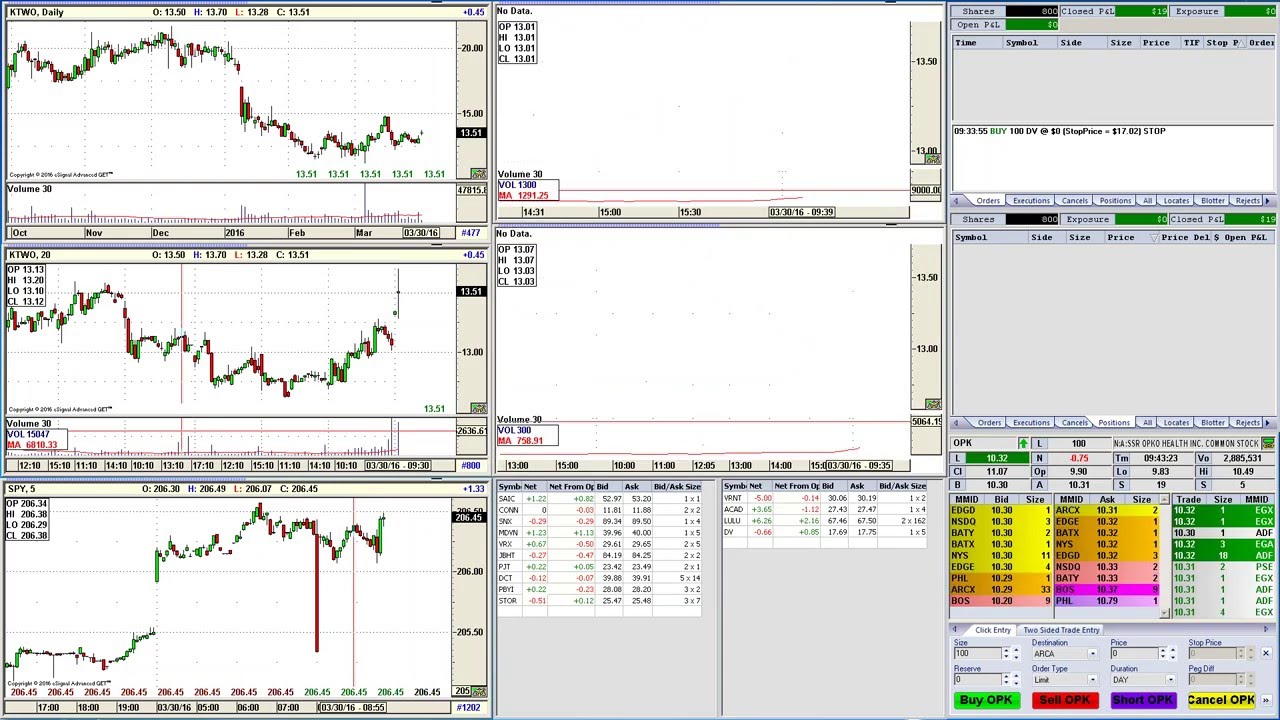Click the Cancel OPK button
1280x720 pixels.
point(1221,700)
